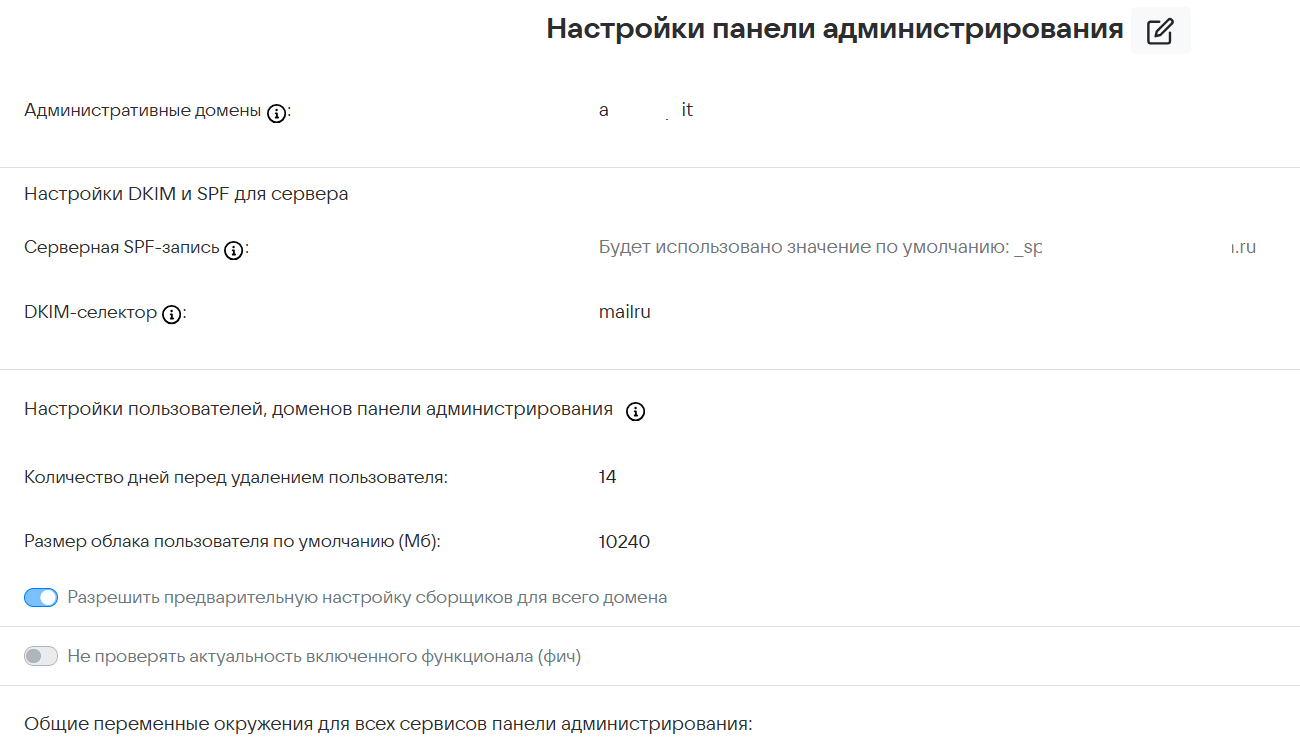1300x753 pixels.
Task: Click the Серверная SPF-запись label
Action: 121,248
